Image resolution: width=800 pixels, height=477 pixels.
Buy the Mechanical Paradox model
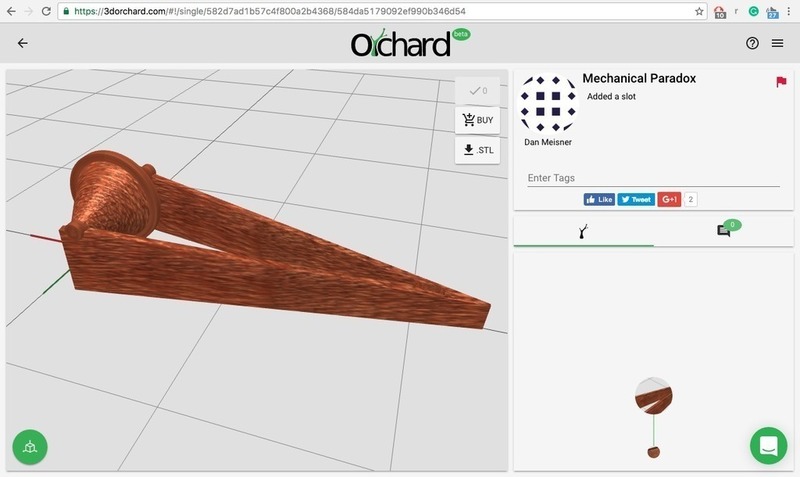[478, 120]
